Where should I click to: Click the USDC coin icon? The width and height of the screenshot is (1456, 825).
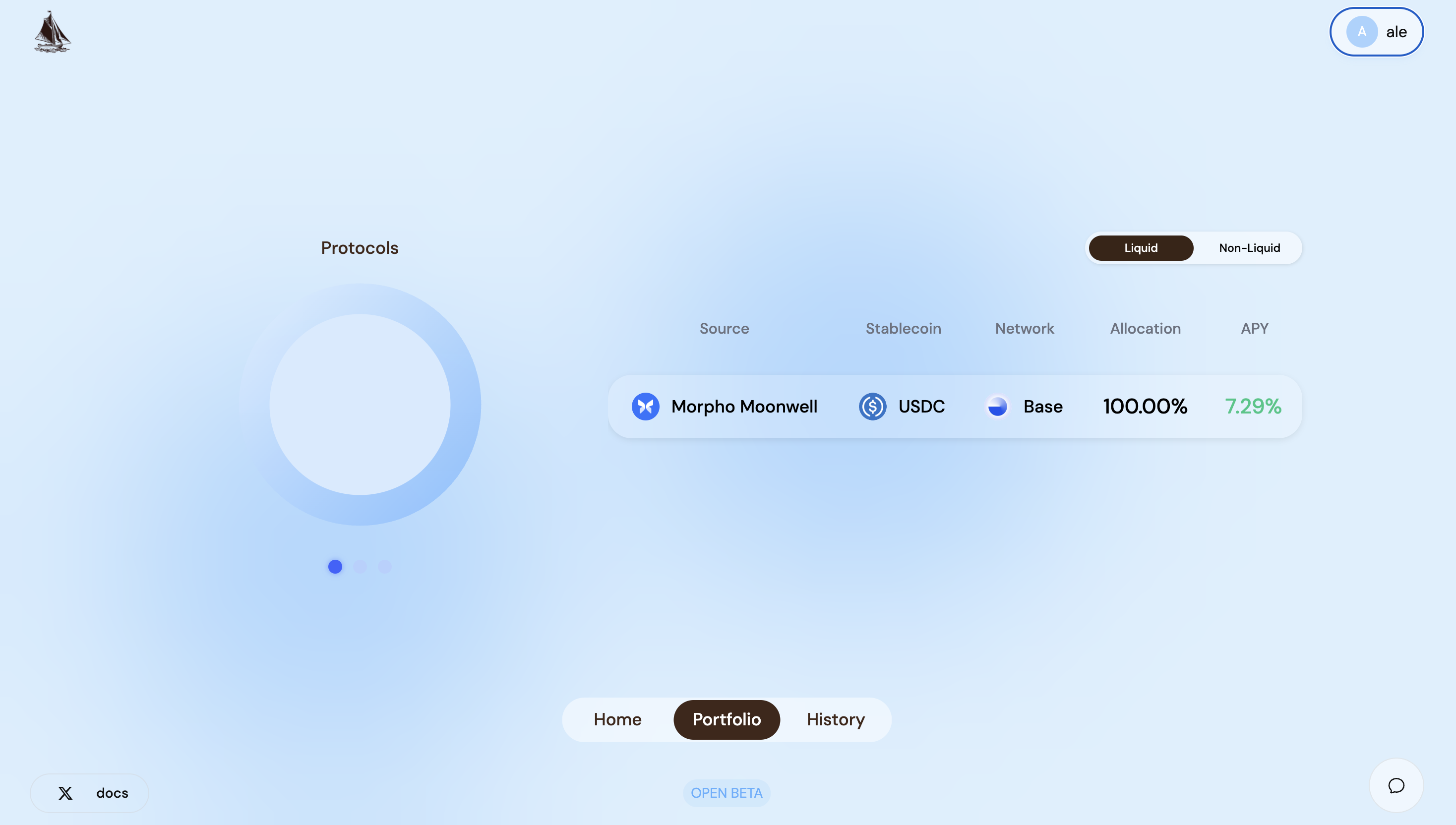(x=872, y=406)
